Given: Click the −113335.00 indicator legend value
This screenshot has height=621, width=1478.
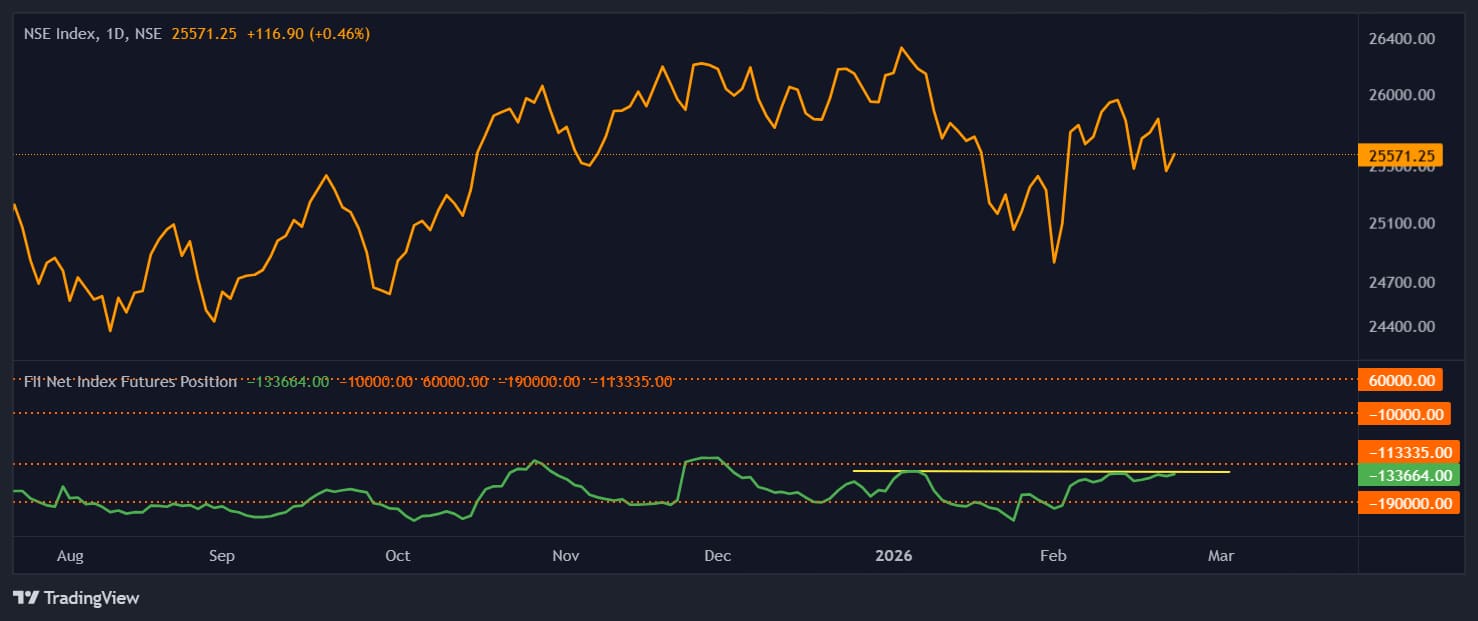Looking at the screenshot, I should [632, 381].
